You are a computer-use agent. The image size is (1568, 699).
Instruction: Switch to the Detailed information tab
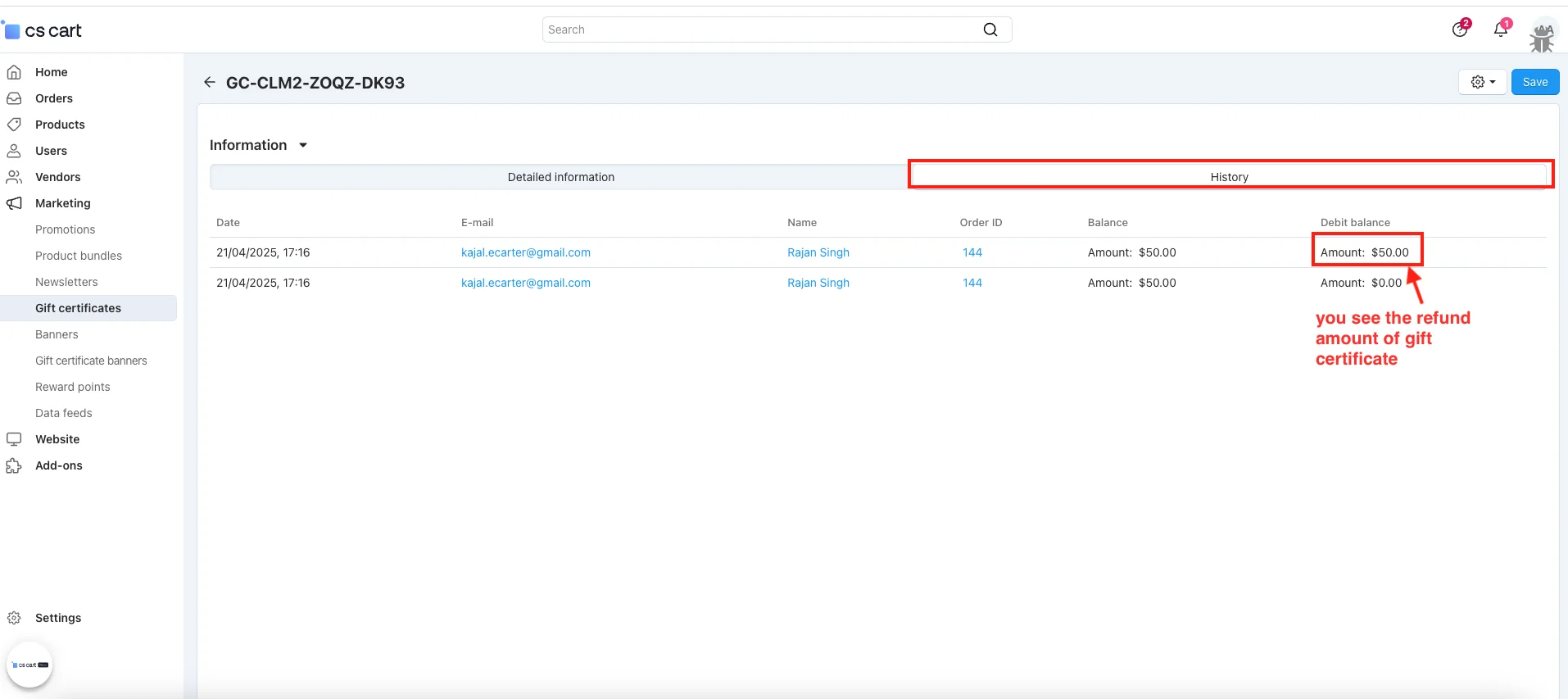[560, 177]
